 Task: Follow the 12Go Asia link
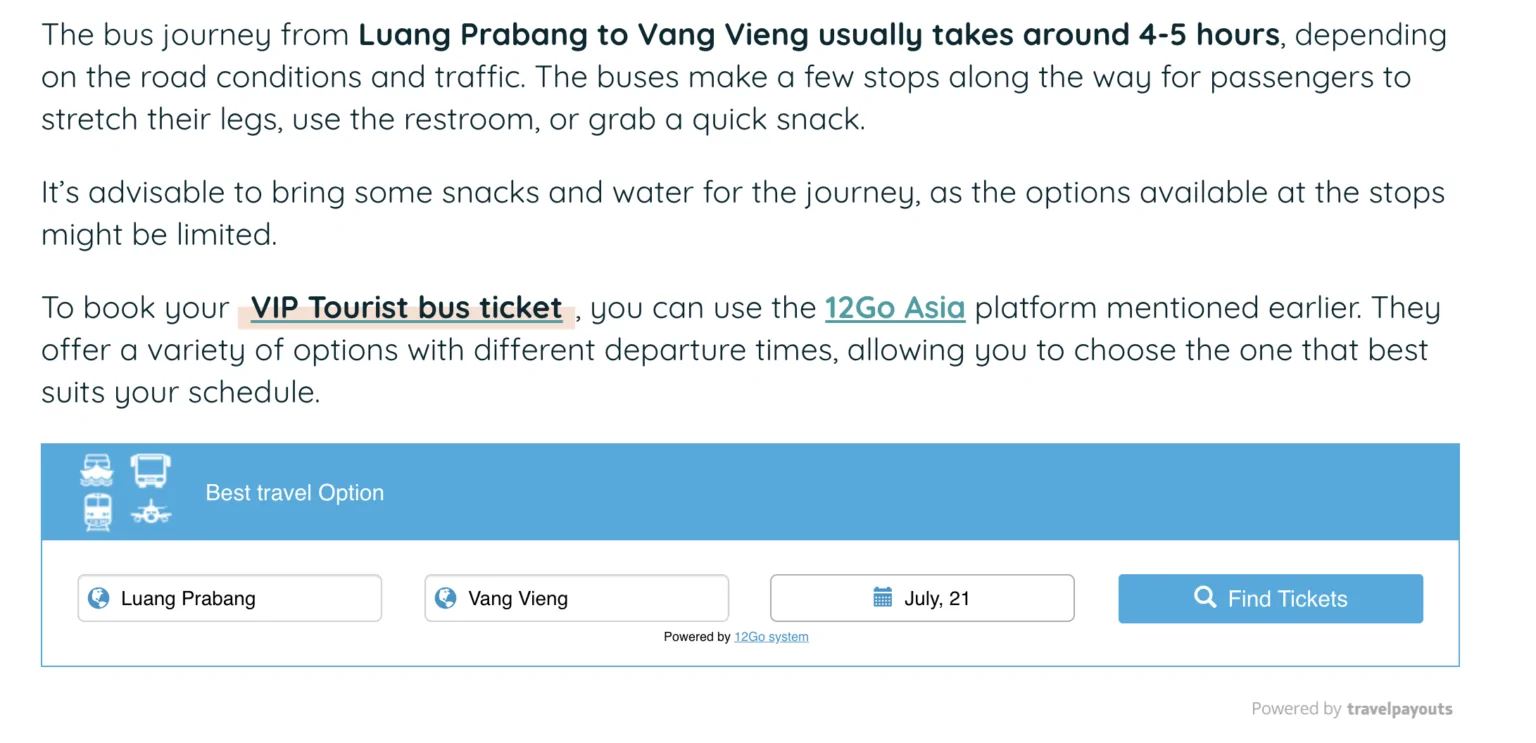tap(894, 308)
